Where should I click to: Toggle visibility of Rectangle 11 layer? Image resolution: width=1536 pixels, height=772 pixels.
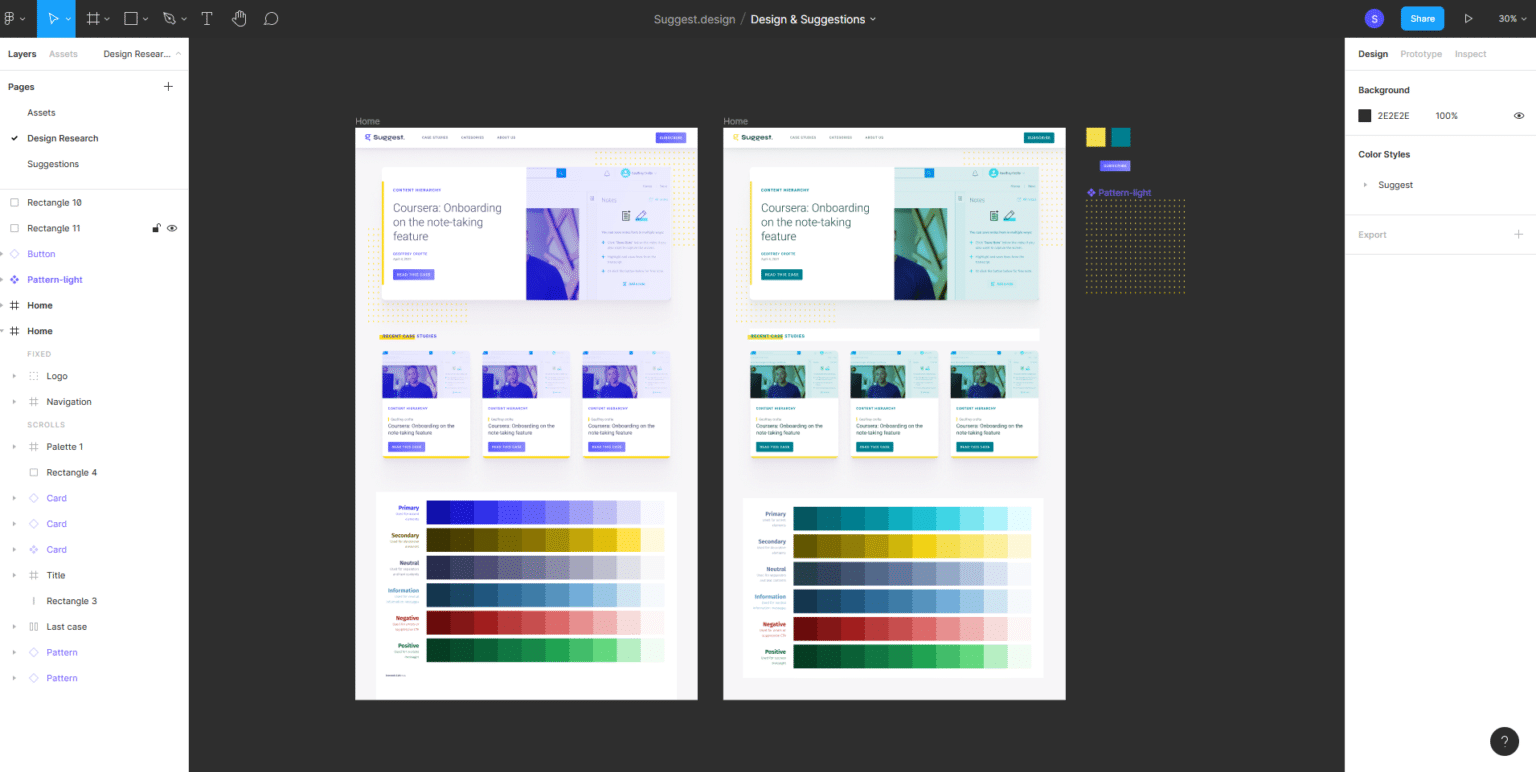point(172,228)
